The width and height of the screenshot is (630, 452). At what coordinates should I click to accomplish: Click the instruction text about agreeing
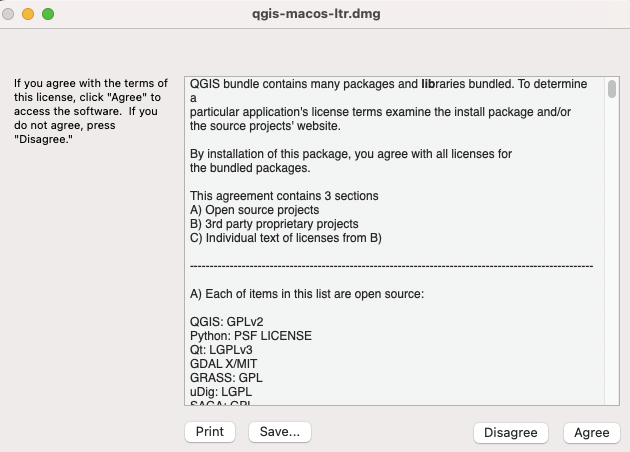coord(91,111)
